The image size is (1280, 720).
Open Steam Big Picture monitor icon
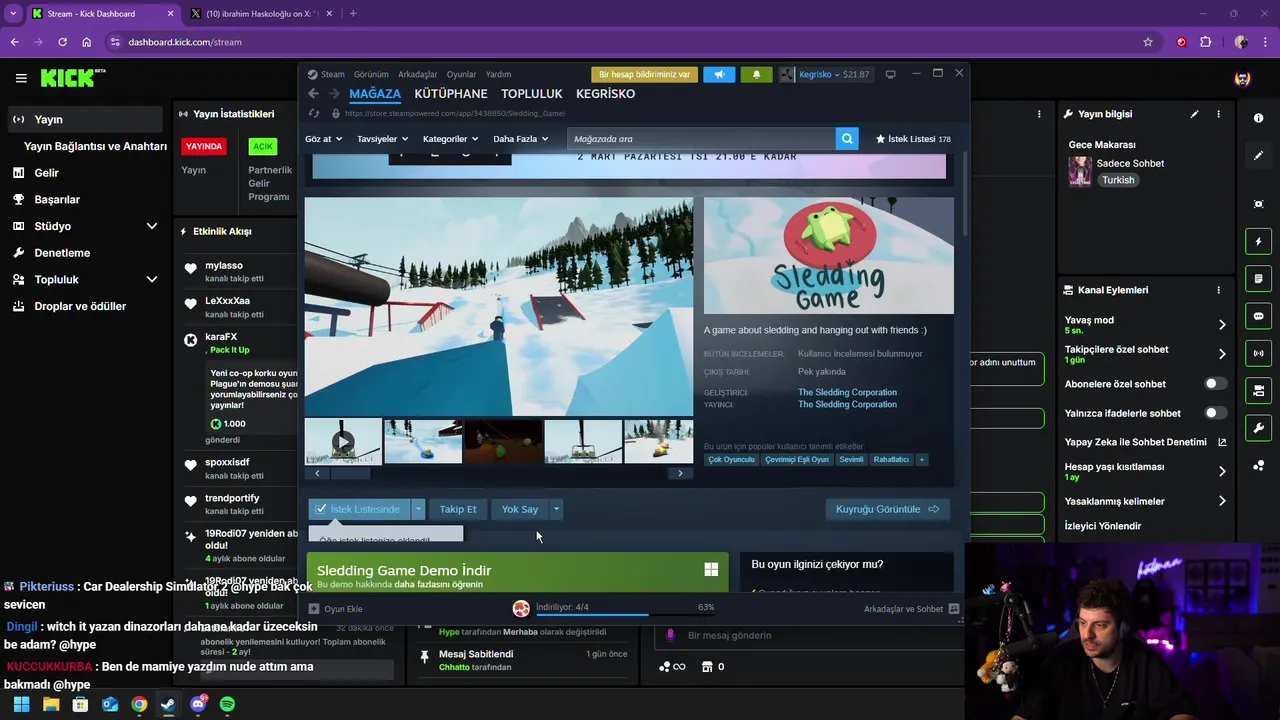pos(890,74)
